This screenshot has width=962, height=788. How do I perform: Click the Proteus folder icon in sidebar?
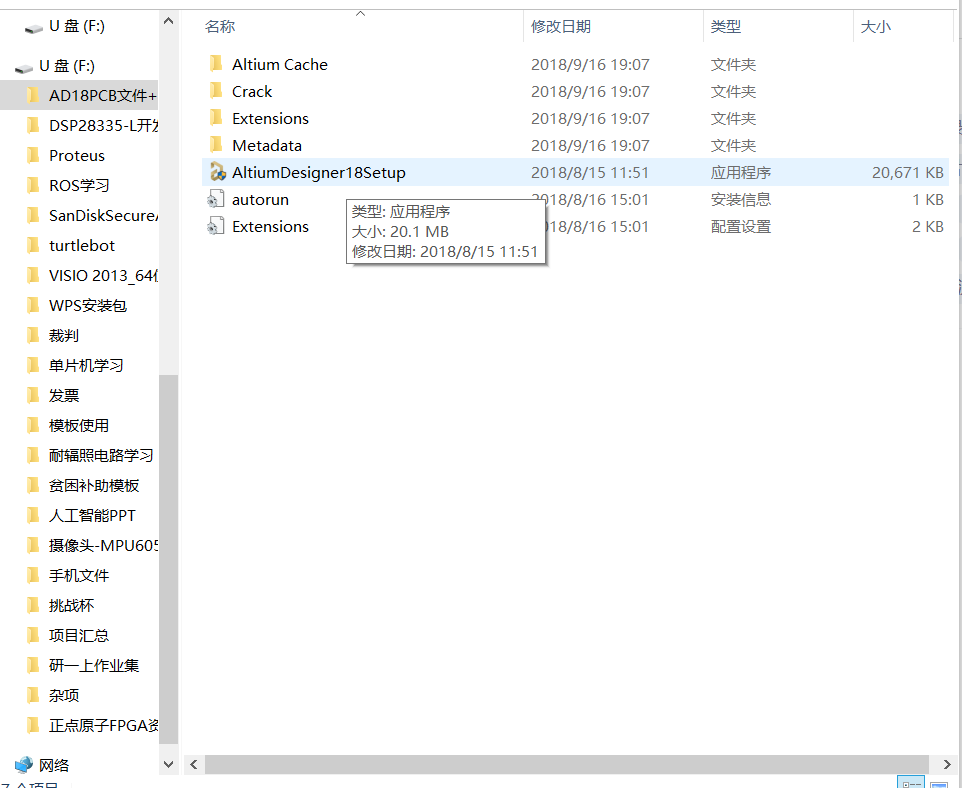click(x=34, y=155)
